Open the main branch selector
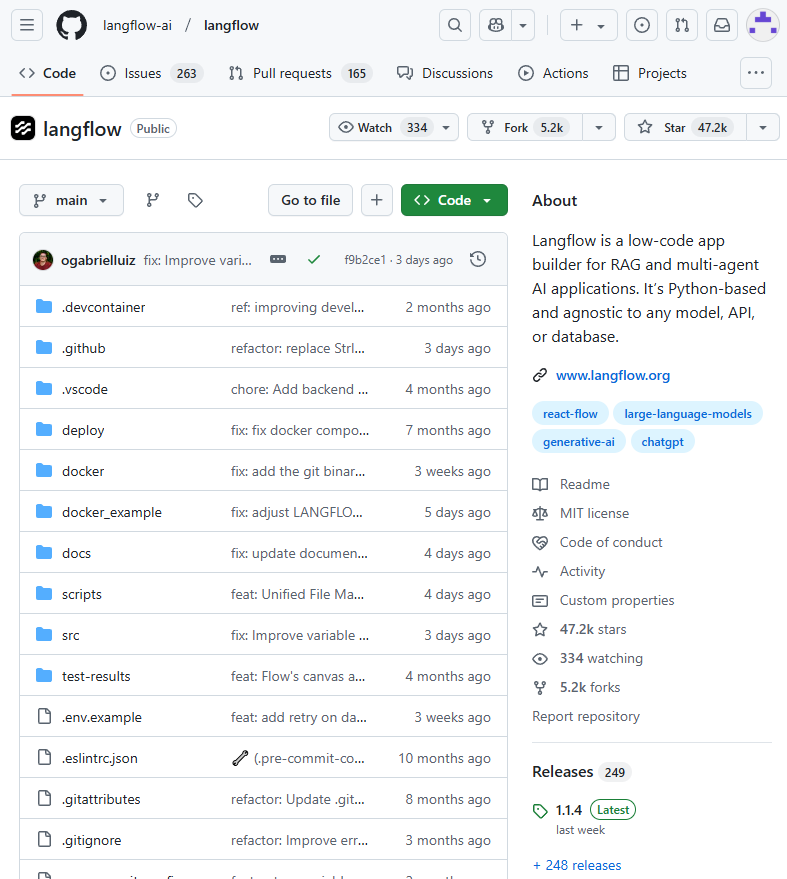 pyautogui.click(x=71, y=200)
